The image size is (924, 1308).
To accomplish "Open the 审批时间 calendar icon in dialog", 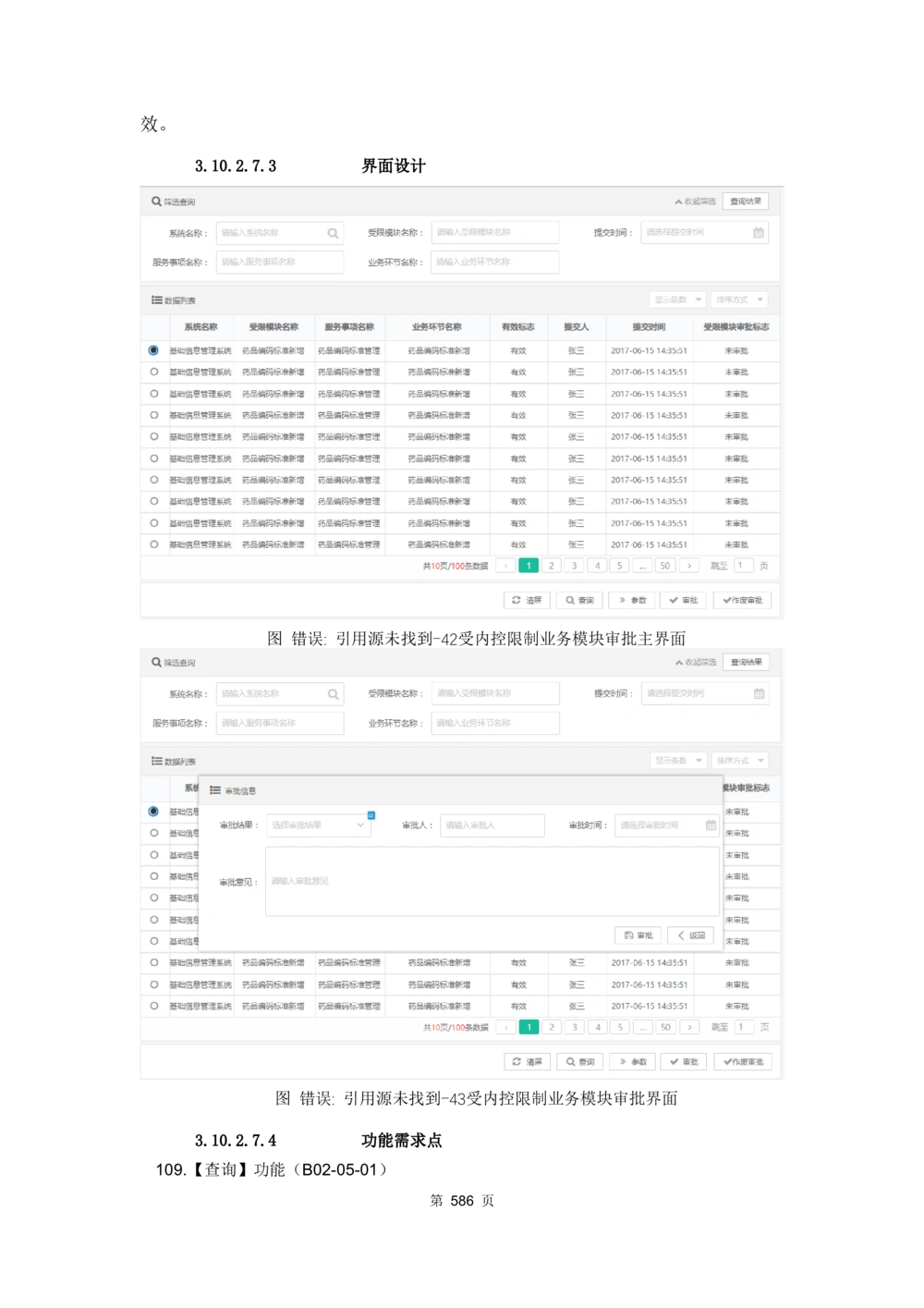I will (711, 825).
